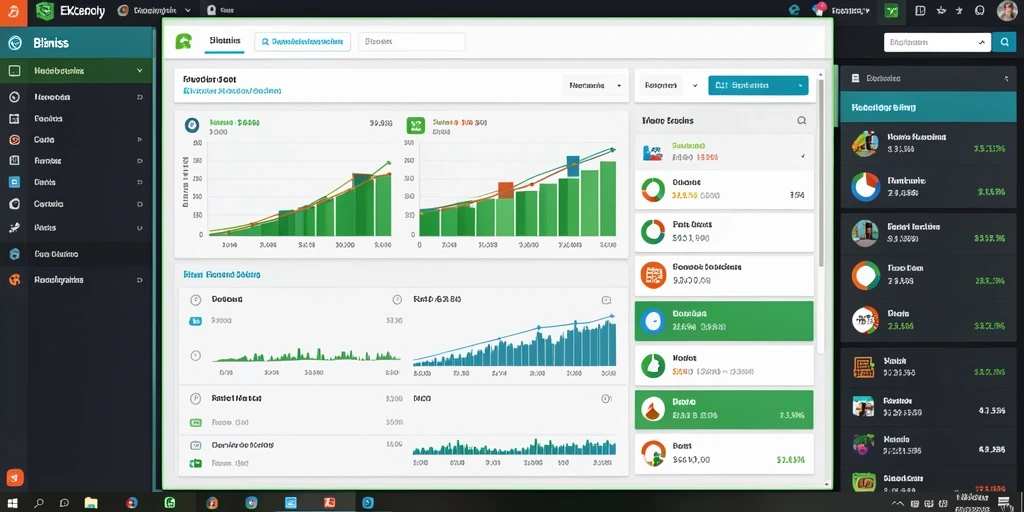Click the green leaf logo in dashboard header

184,42
